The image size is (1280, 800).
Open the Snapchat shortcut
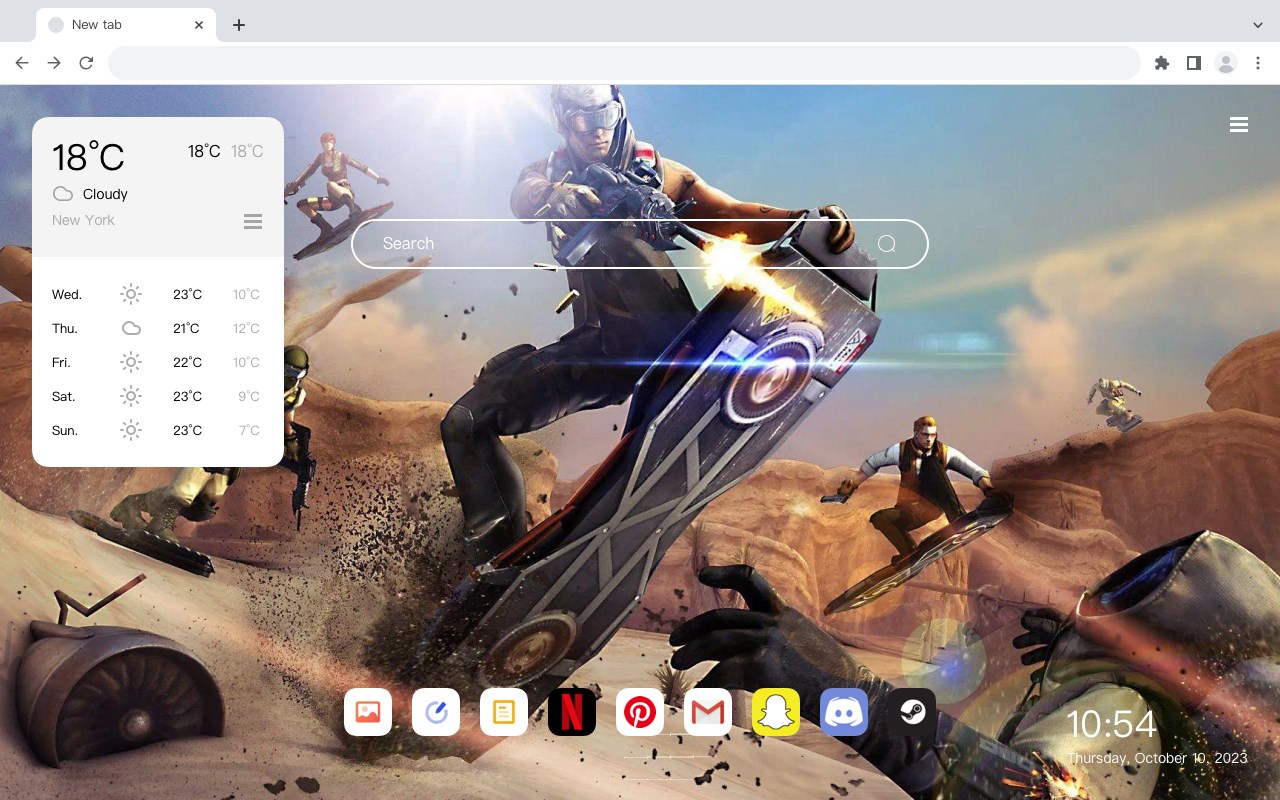click(x=776, y=712)
